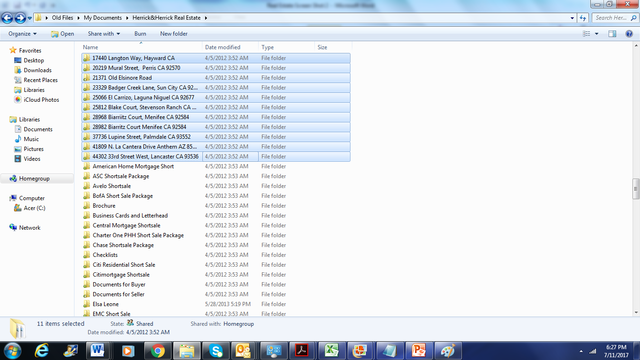Open Skype from the taskbar
Viewport: 640px width, 360px height.
point(216,351)
